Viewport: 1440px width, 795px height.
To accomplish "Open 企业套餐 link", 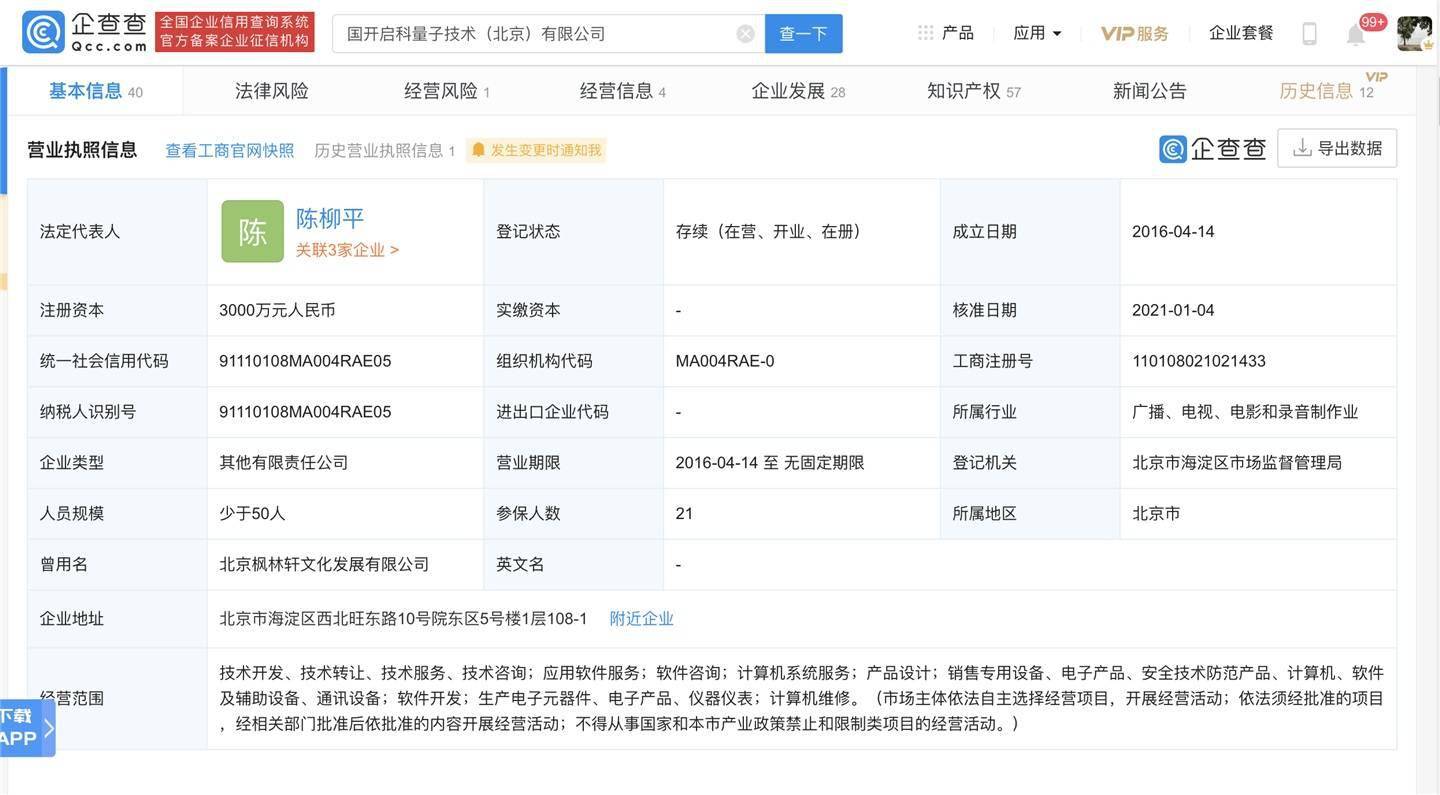I will (x=1241, y=33).
